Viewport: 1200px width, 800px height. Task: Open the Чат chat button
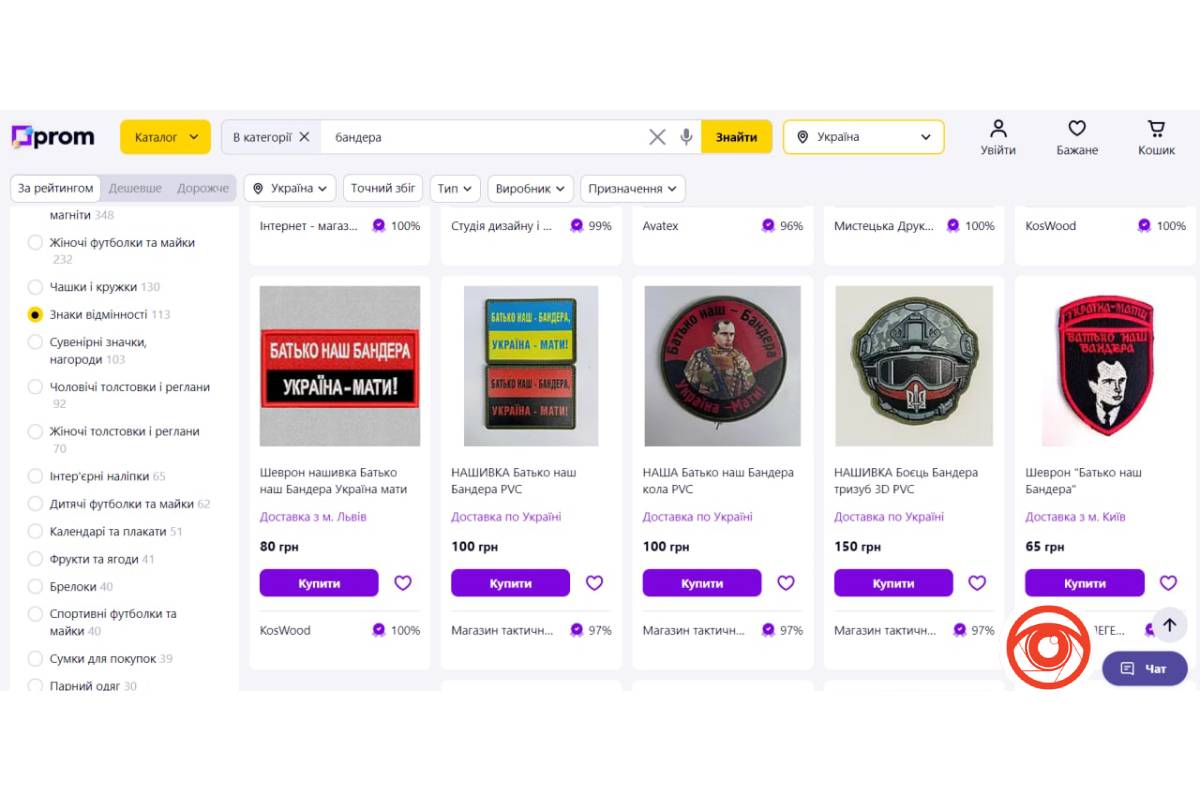click(1144, 668)
